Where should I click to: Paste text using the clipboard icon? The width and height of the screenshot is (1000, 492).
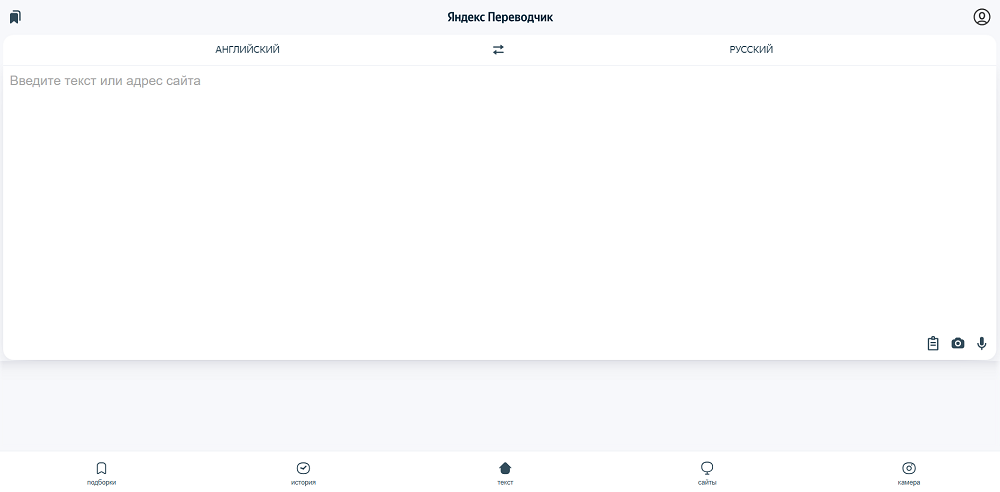click(933, 343)
